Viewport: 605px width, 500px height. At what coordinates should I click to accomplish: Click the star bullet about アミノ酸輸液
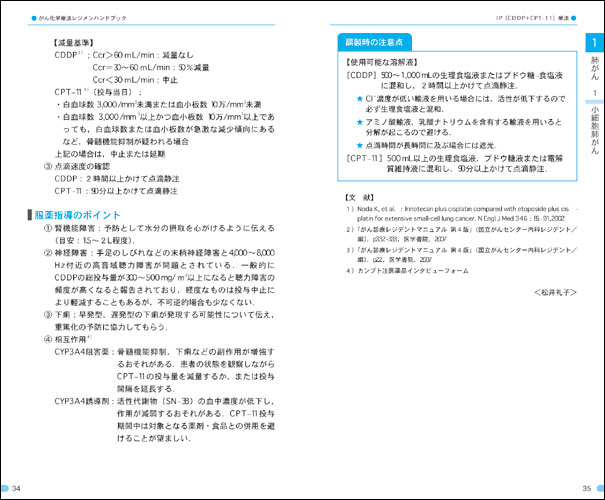pyautogui.click(x=359, y=120)
